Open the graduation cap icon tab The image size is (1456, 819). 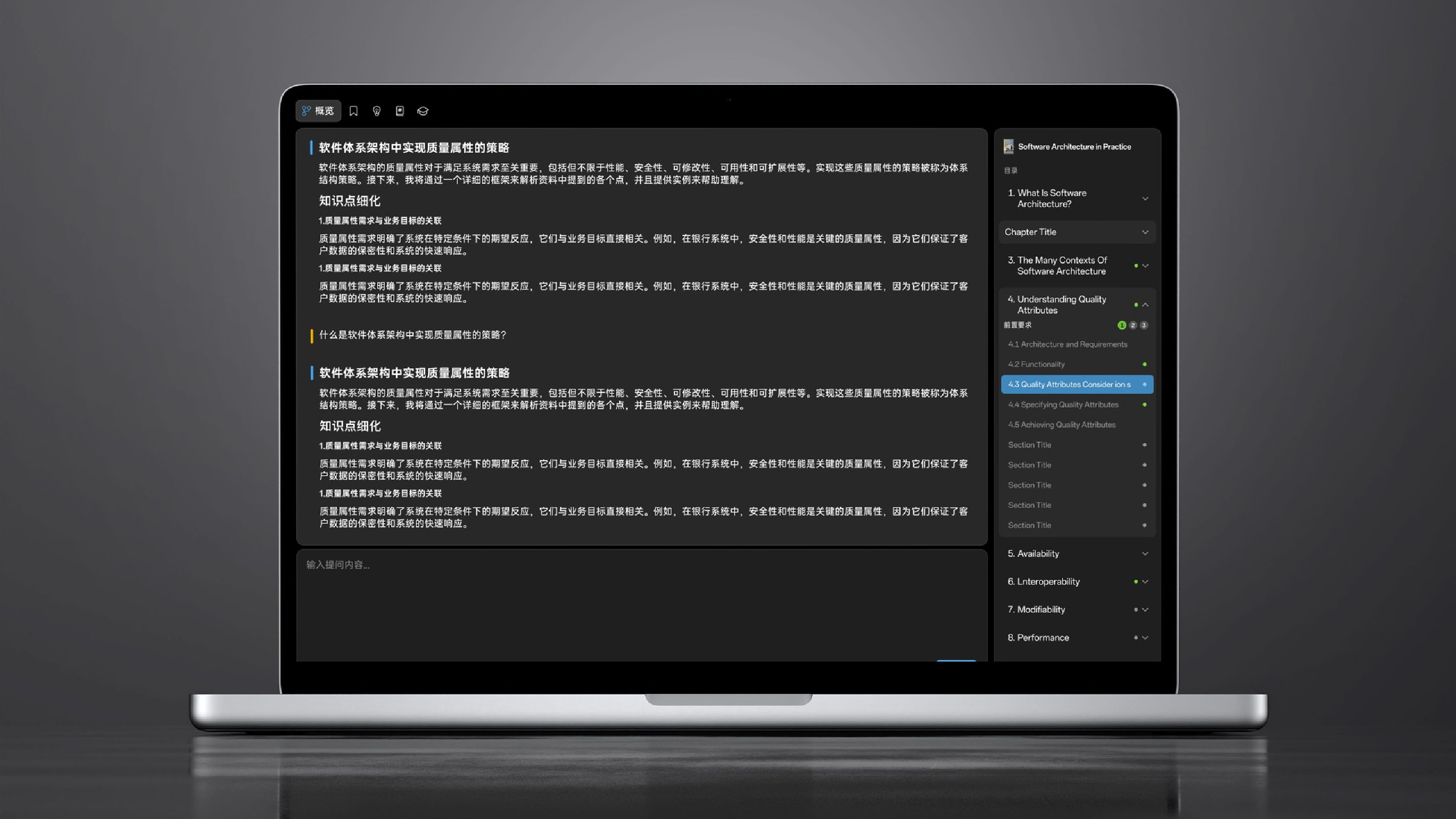click(423, 111)
